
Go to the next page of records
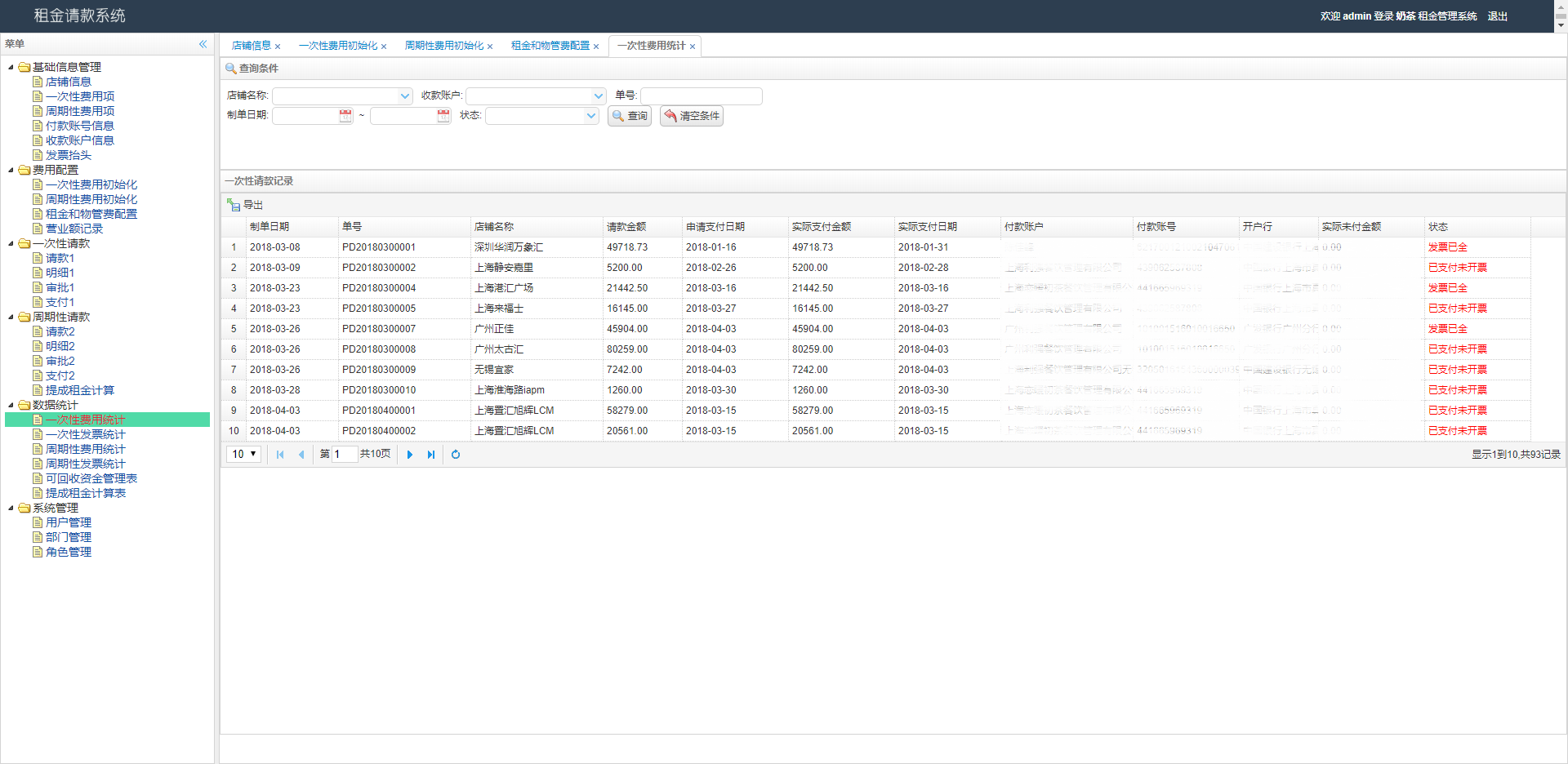click(x=410, y=455)
